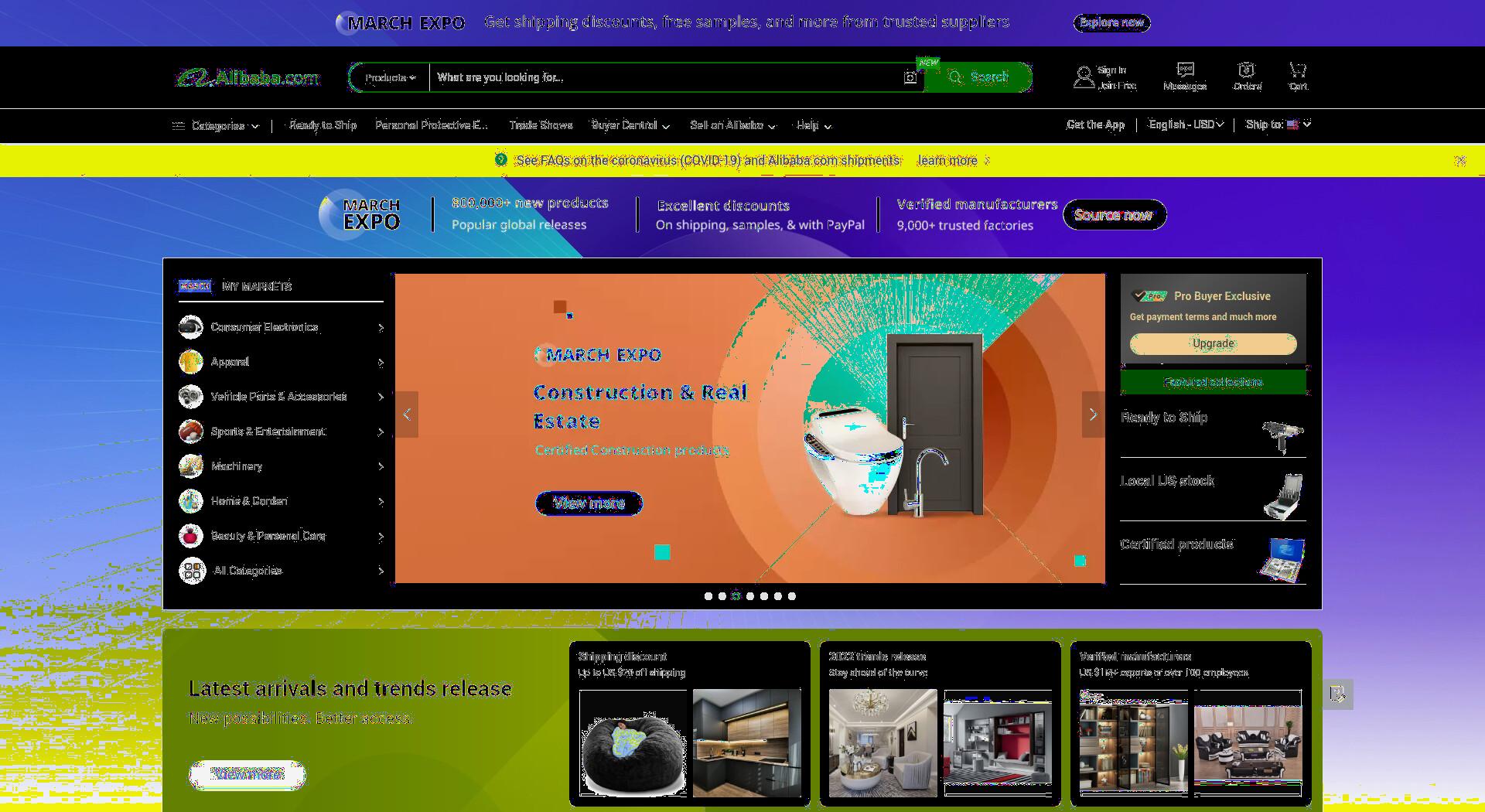Click Get the App link
This screenshot has width=1485, height=812.
point(1095,125)
